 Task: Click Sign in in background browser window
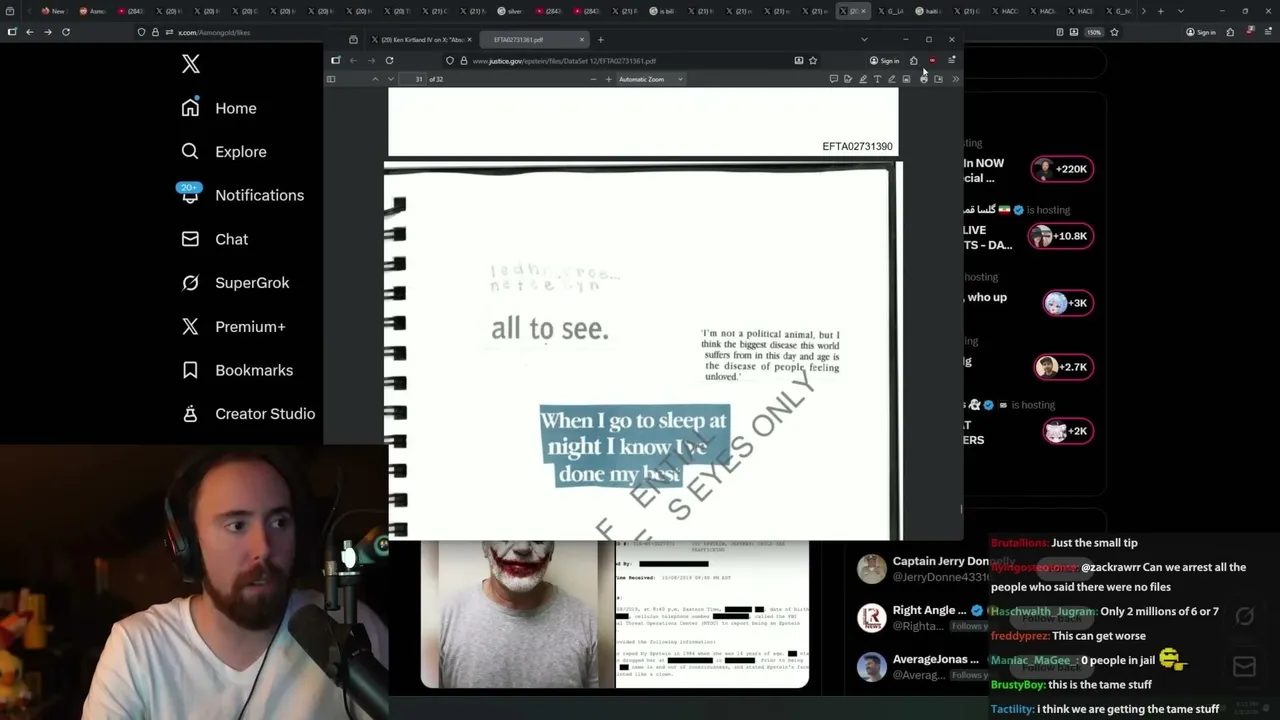pos(1201,32)
